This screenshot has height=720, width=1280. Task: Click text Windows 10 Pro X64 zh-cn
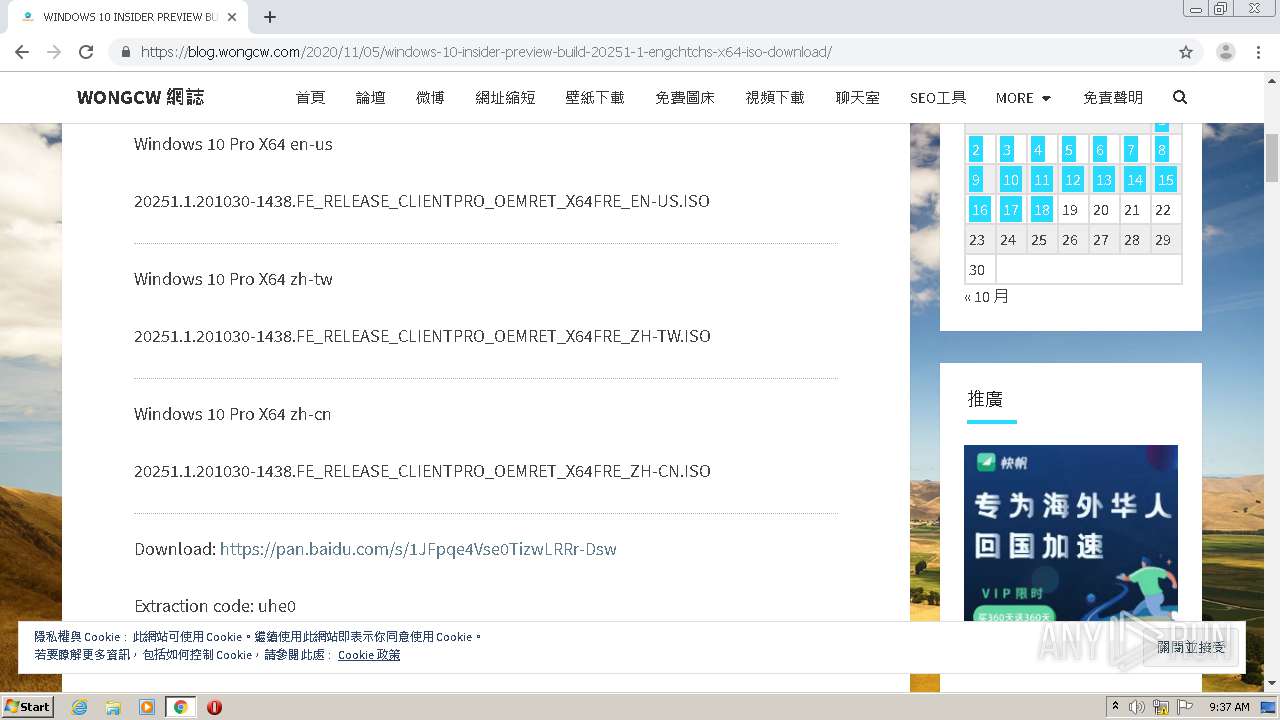(x=233, y=414)
